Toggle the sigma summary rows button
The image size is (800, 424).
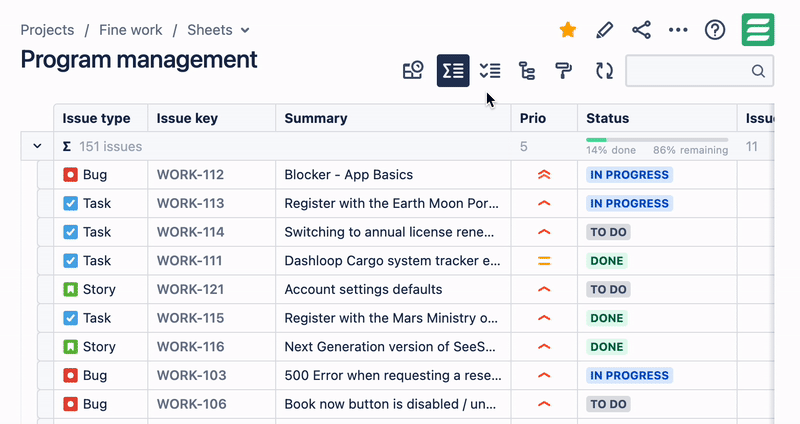453,70
